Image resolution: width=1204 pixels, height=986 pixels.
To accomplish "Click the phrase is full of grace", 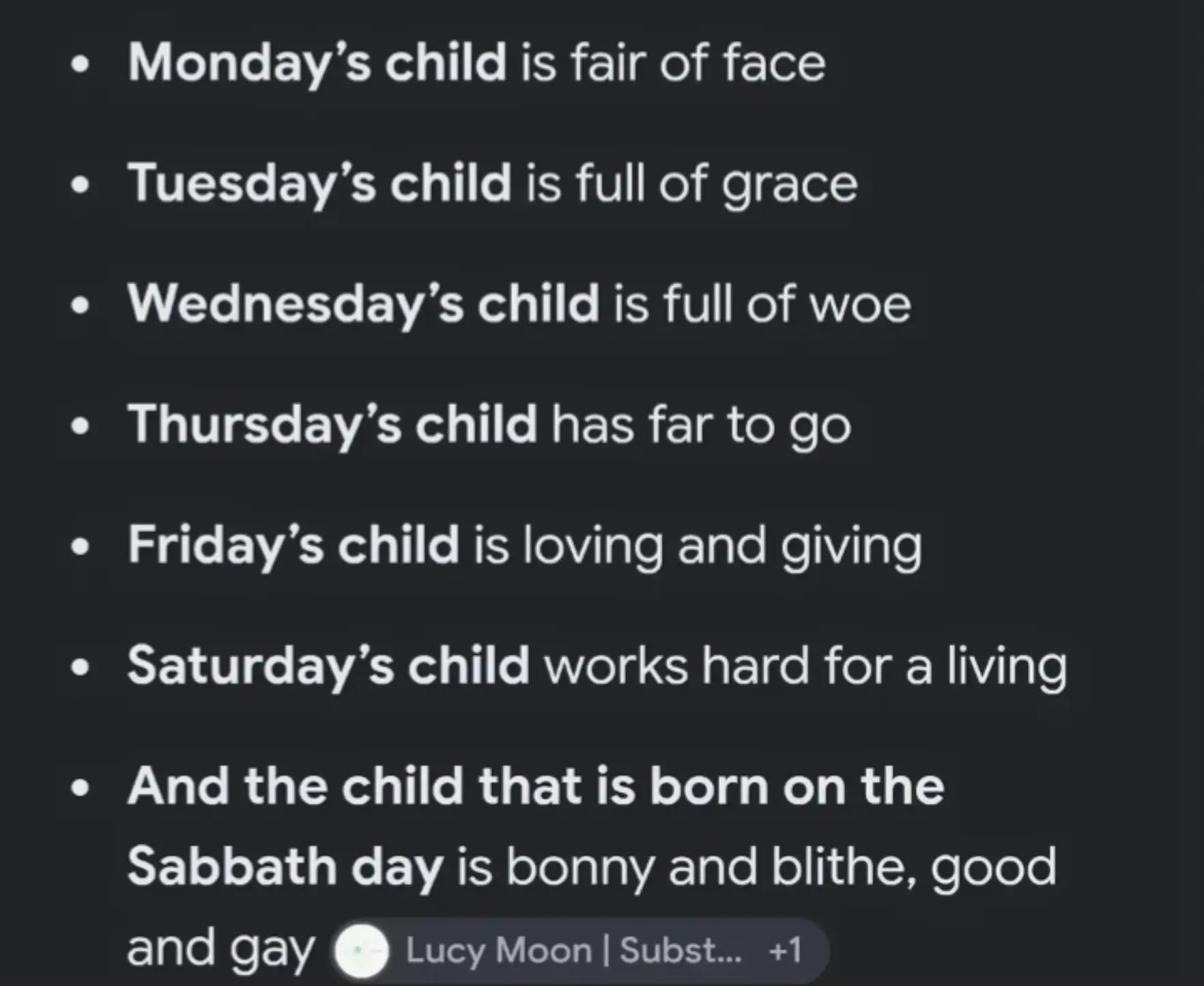I will (691, 185).
